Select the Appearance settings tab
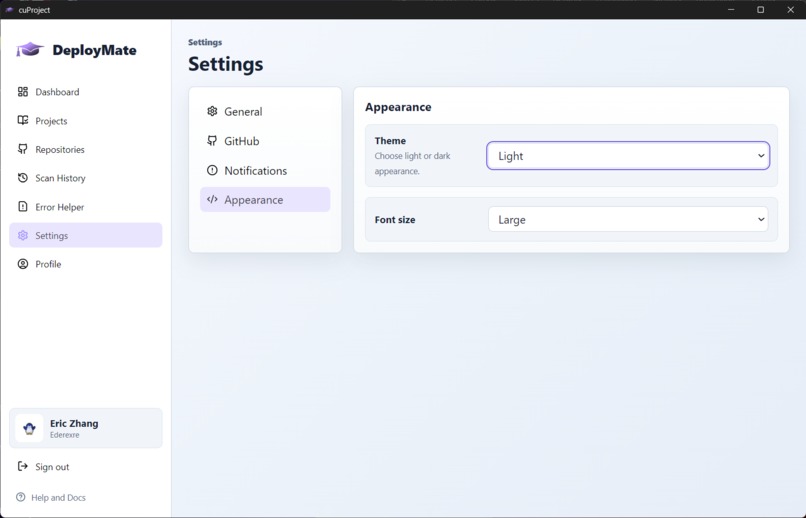This screenshot has height=518, width=806. tap(265, 199)
